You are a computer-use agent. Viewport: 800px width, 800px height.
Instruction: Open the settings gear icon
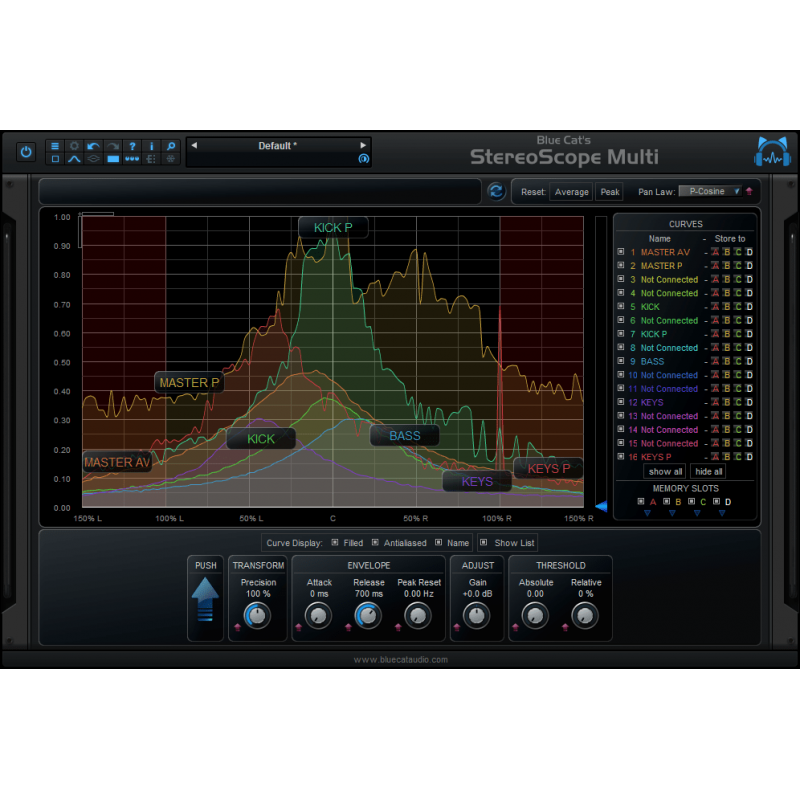[x=74, y=145]
